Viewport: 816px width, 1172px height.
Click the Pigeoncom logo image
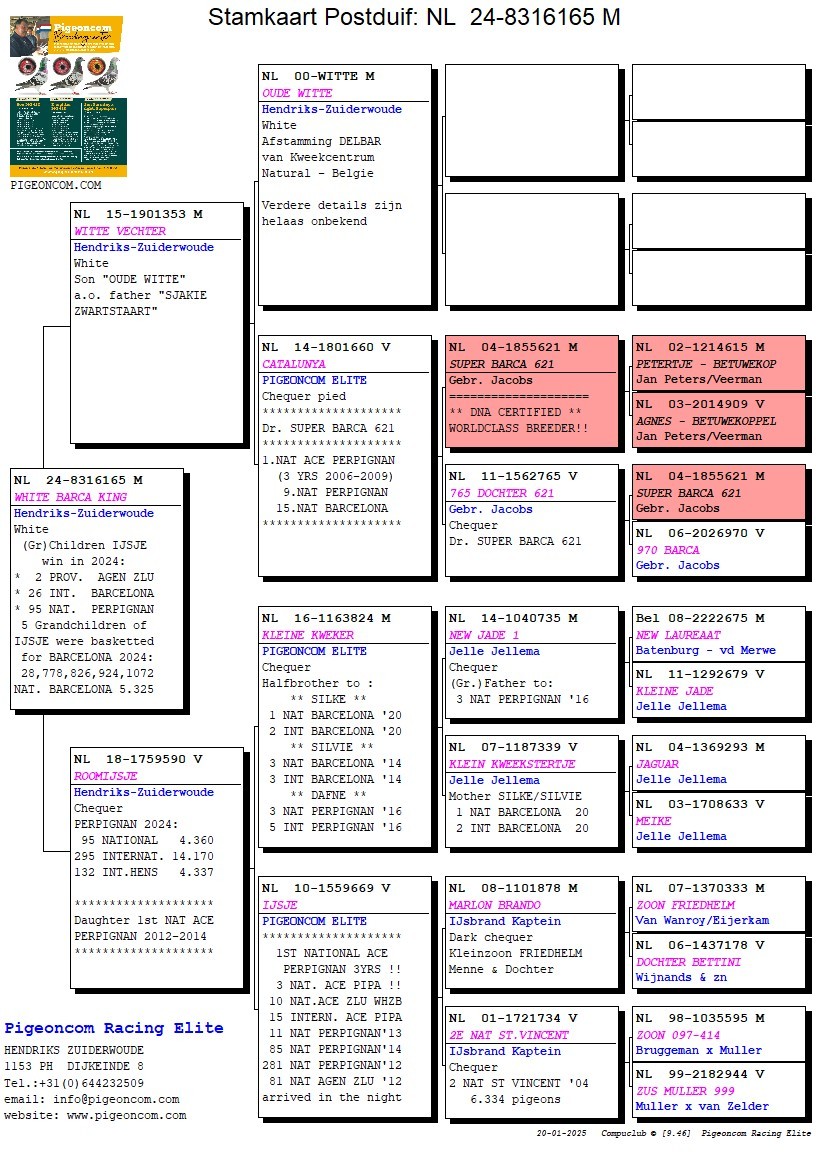click(x=68, y=96)
